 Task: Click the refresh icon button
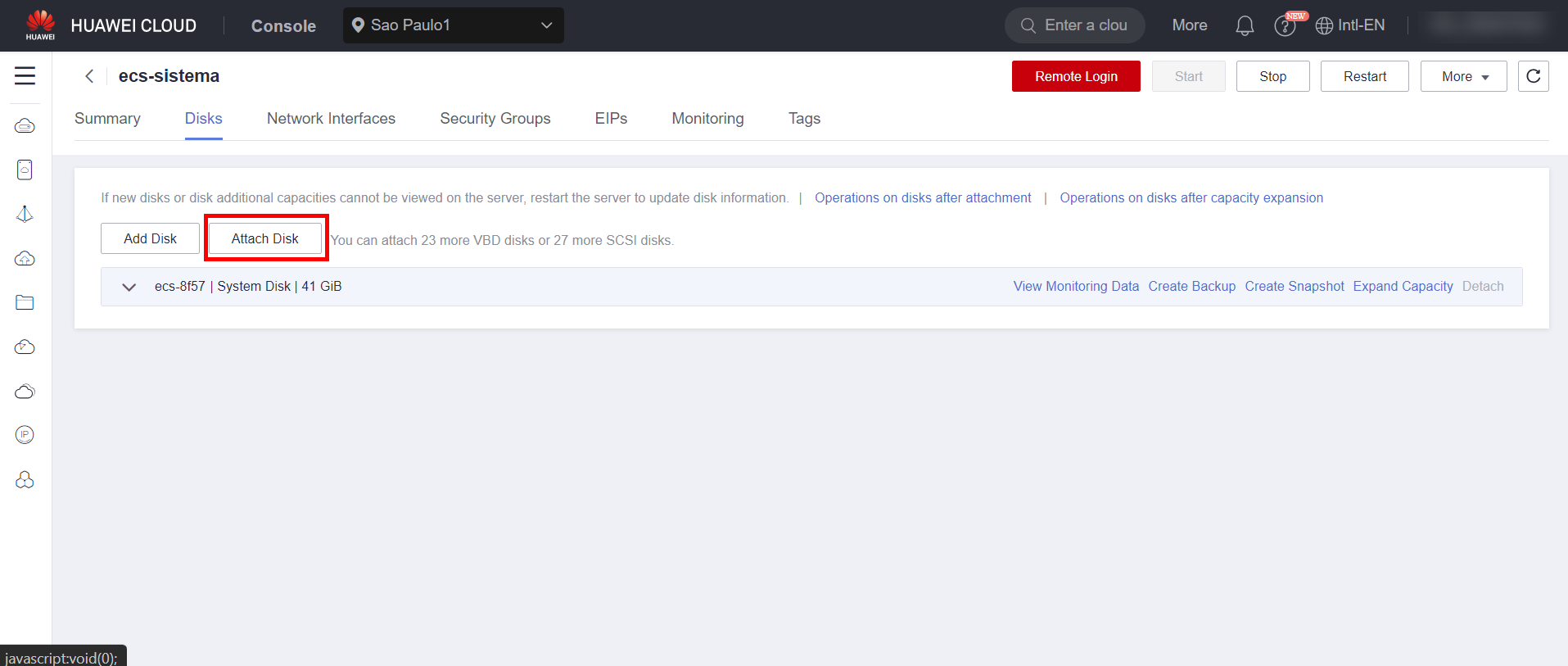click(x=1533, y=76)
